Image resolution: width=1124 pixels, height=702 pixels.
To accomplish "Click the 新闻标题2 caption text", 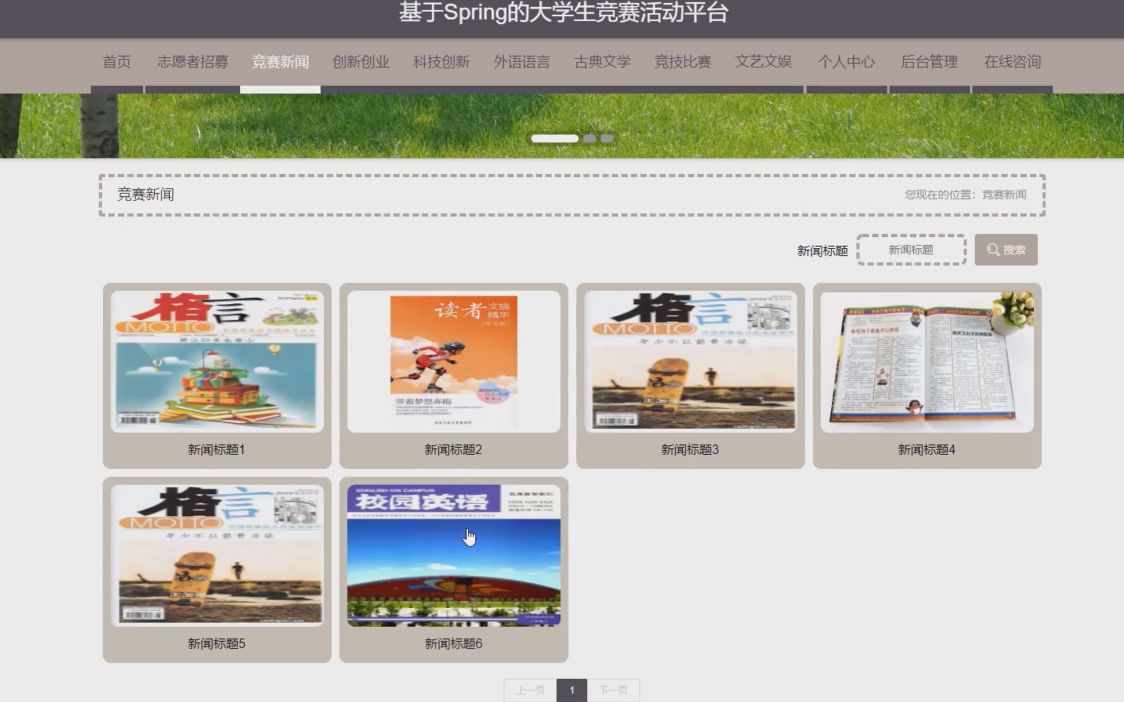I will click(453, 450).
